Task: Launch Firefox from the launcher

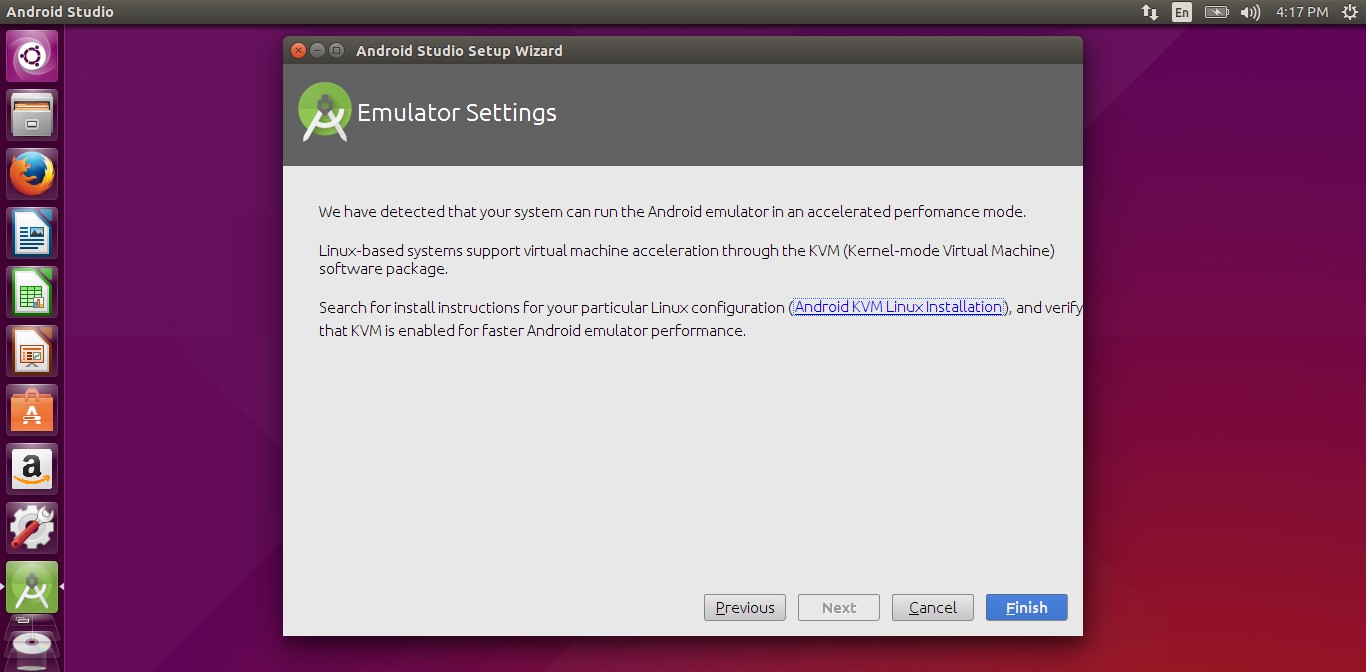Action: 31,173
